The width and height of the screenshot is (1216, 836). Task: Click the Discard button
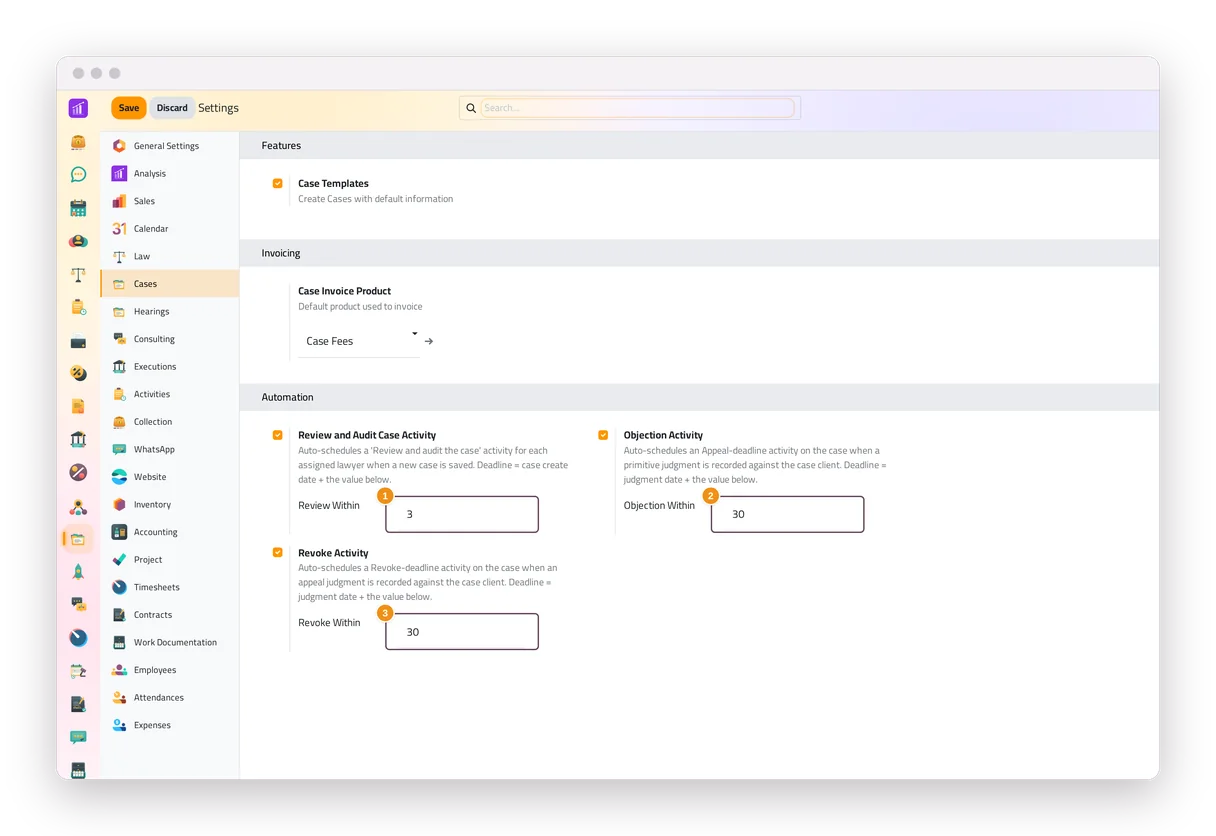pyautogui.click(x=172, y=108)
